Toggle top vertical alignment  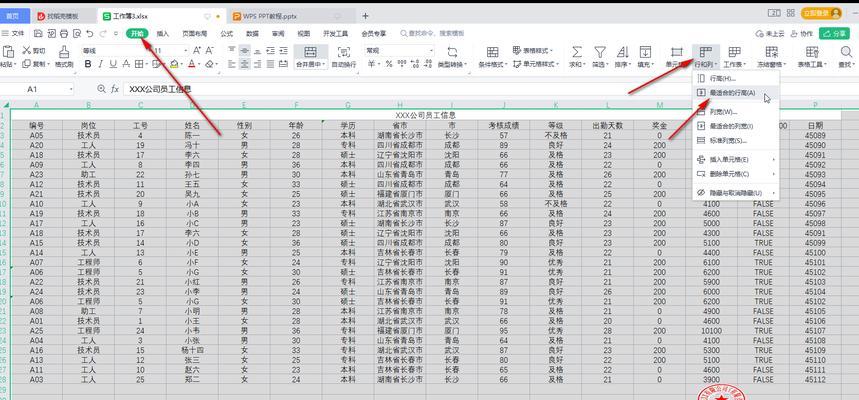pyautogui.click(x=232, y=50)
